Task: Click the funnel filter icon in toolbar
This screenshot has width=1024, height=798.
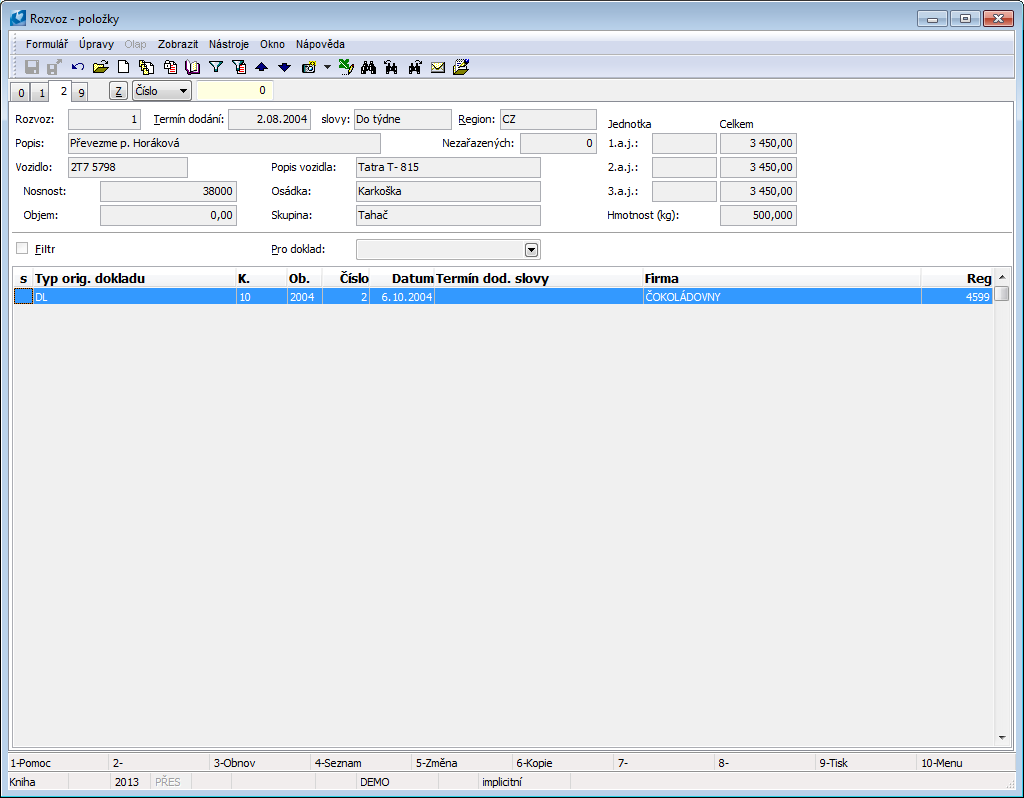Action: 215,68
